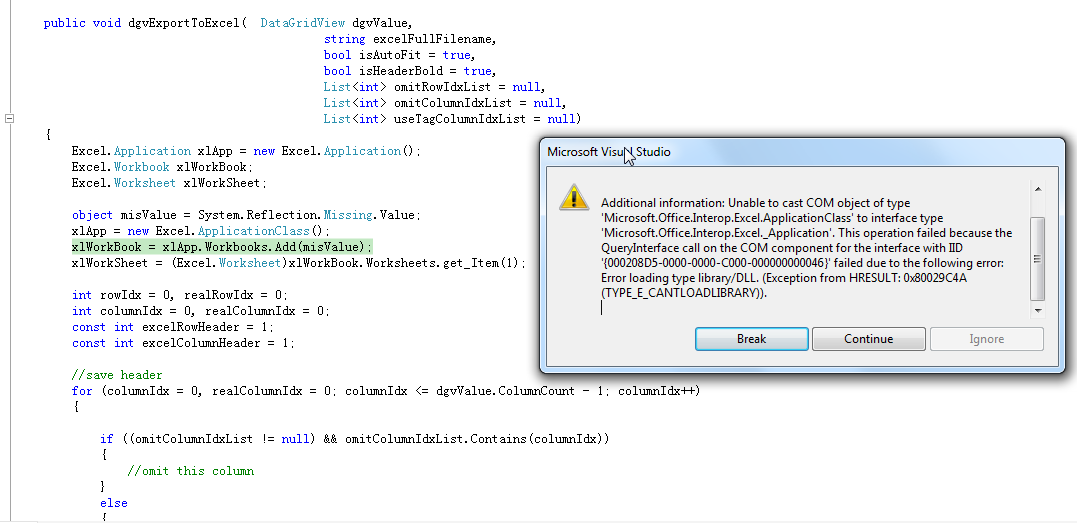Image resolution: width=1077 pixels, height=523 pixels.
Task: Click the '//save header' comment
Action: [x=117, y=375]
